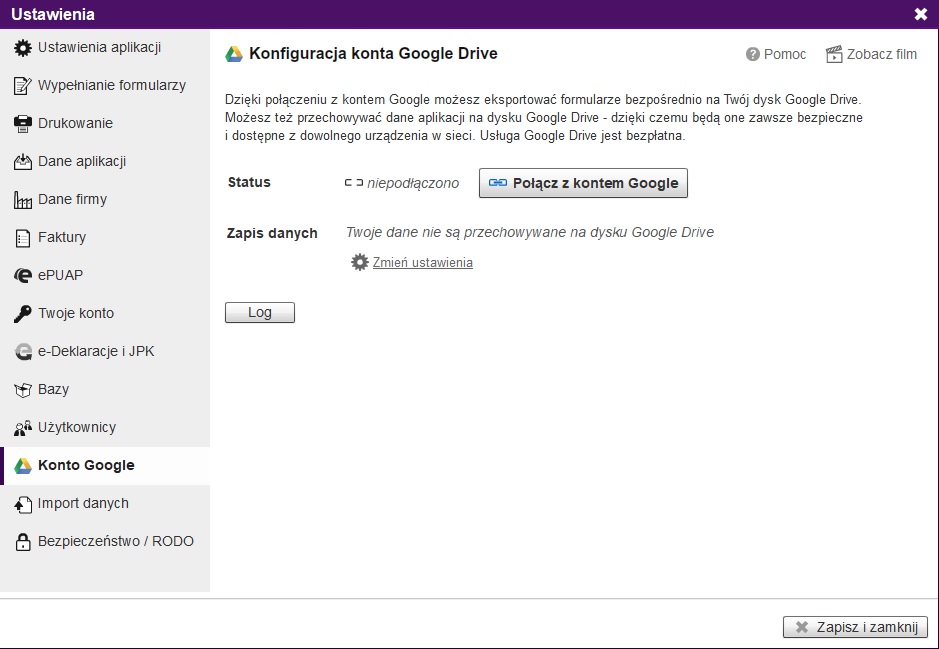Select the Bazy label in sidebar
939x649 pixels.
tap(53, 389)
